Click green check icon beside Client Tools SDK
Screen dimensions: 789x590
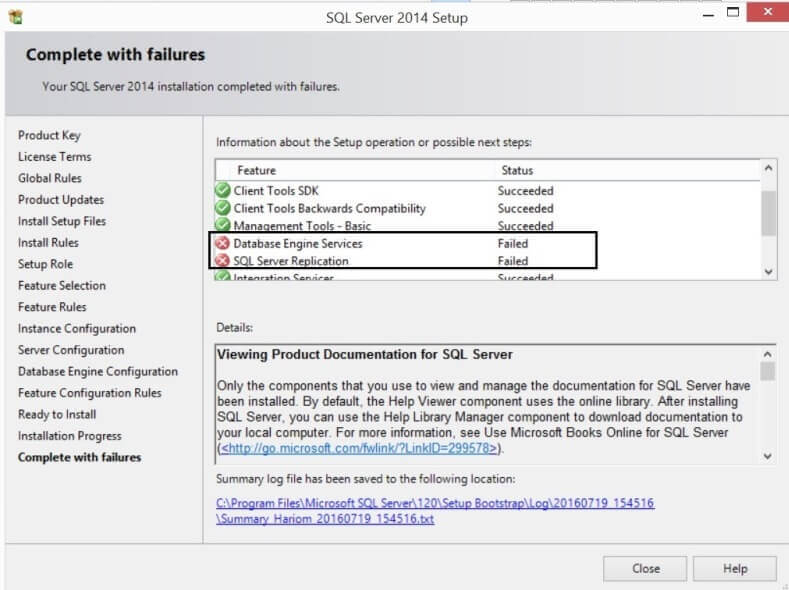click(x=222, y=191)
